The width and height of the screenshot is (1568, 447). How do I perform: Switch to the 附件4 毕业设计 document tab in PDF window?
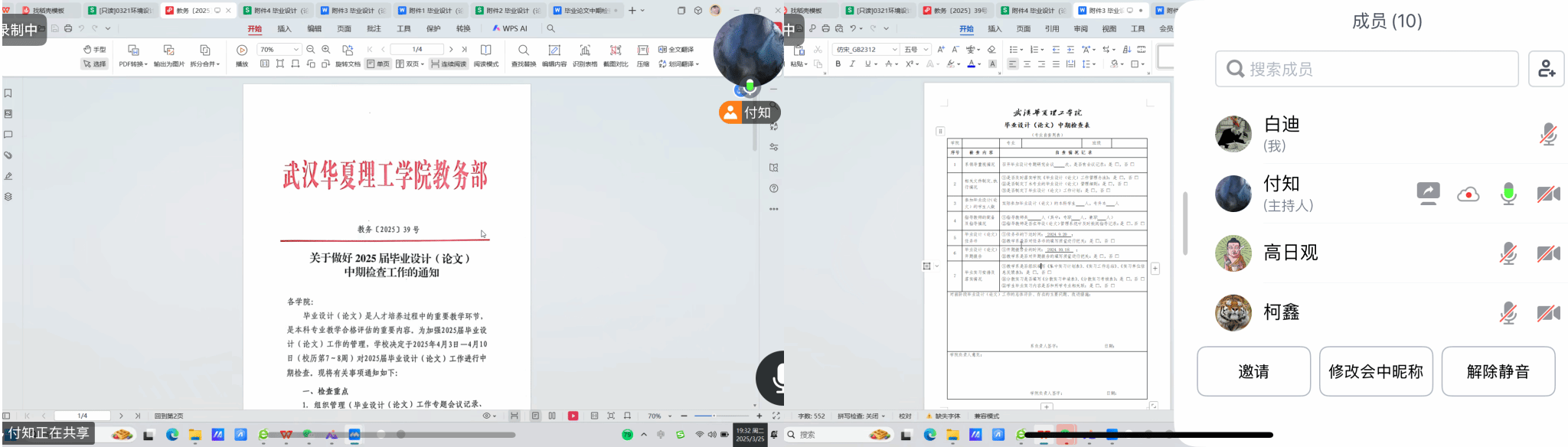coord(275,11)
